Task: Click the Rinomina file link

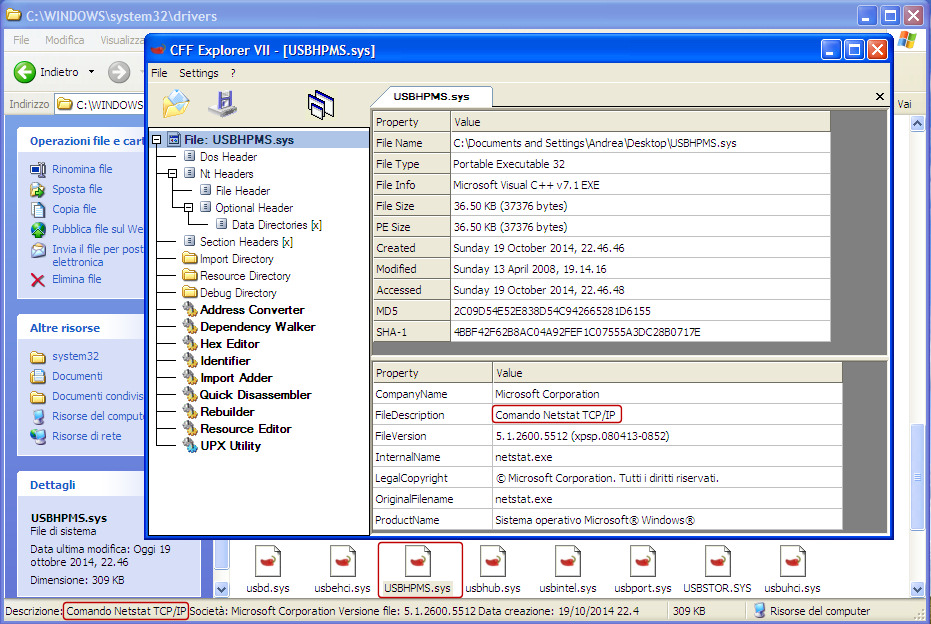Action: pyautogui.click(x=82, y=169)
